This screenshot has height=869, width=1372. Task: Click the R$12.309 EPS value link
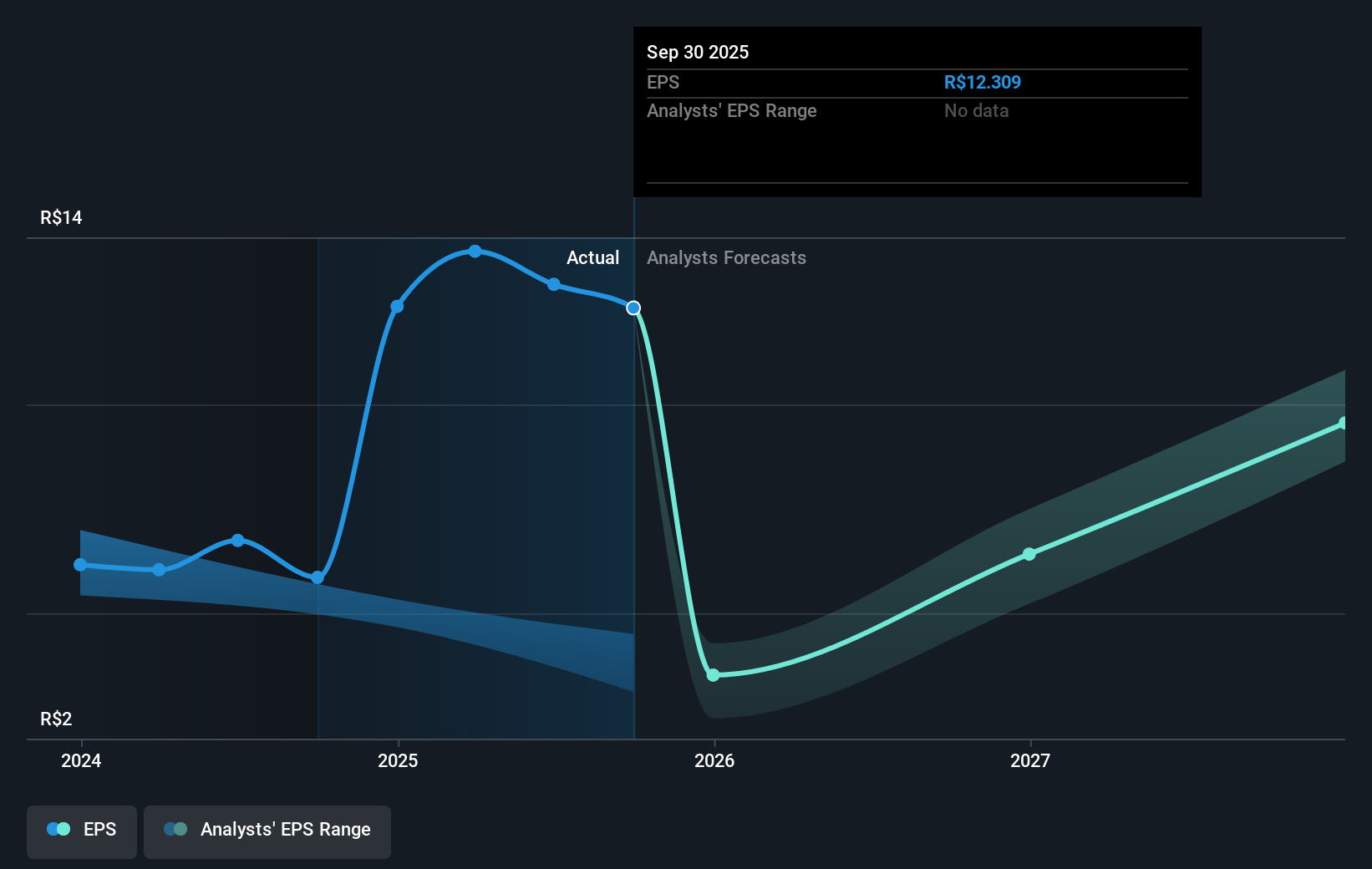pyautogui.click(x=983, y=82)
